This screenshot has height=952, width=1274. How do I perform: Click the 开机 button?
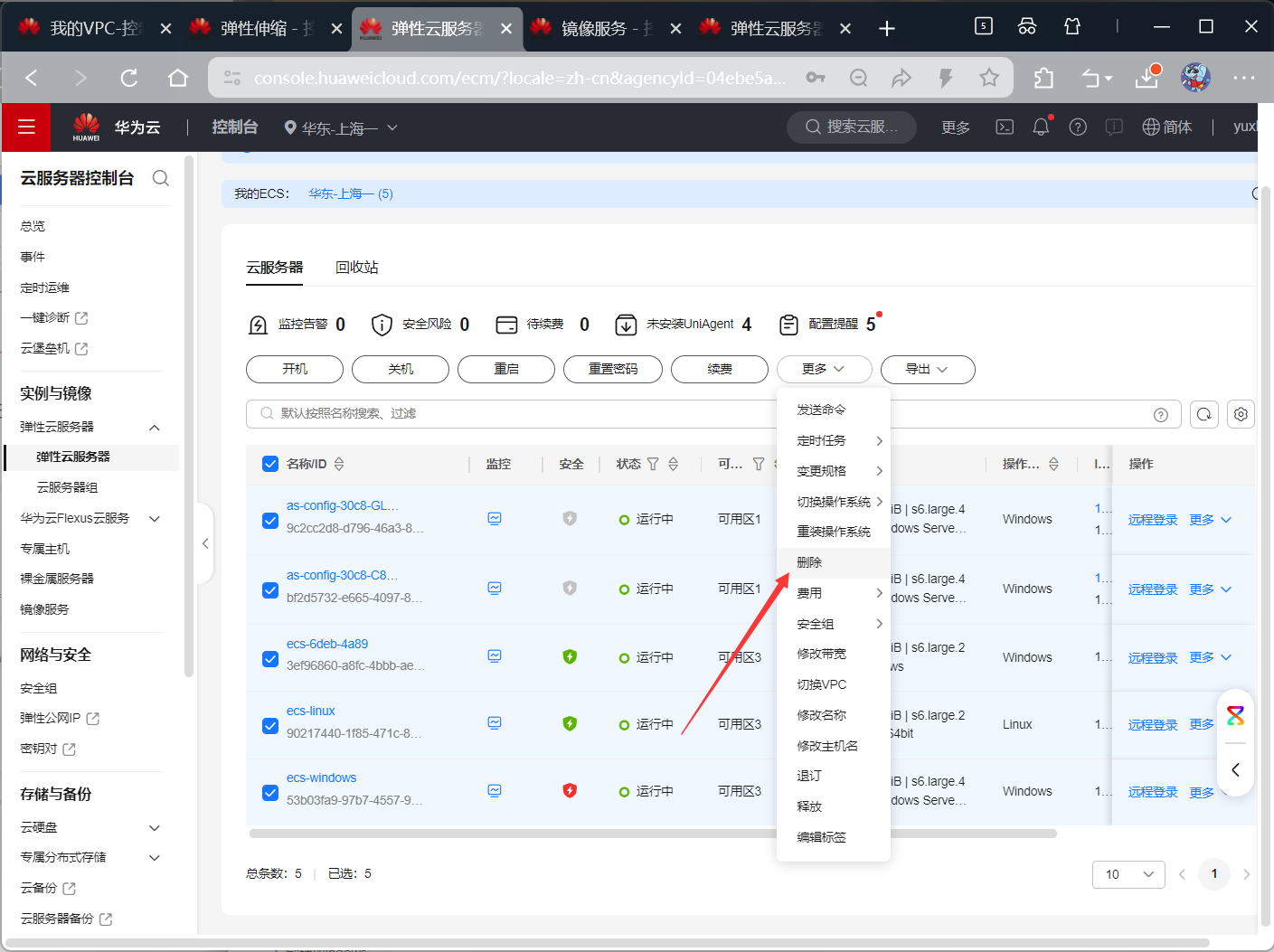pyautogui.click(x=295, y=369)
